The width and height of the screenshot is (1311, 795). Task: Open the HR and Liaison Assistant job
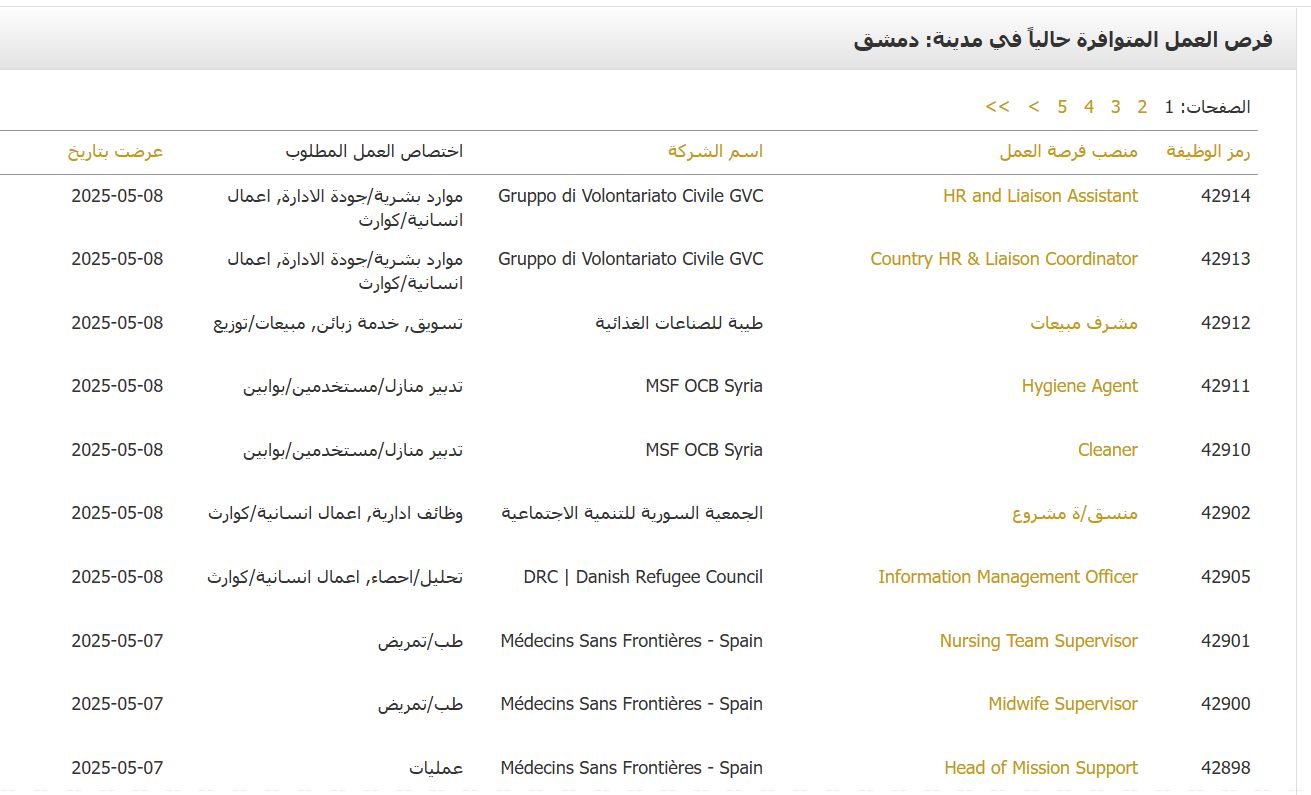click(x=1040, y=196)
